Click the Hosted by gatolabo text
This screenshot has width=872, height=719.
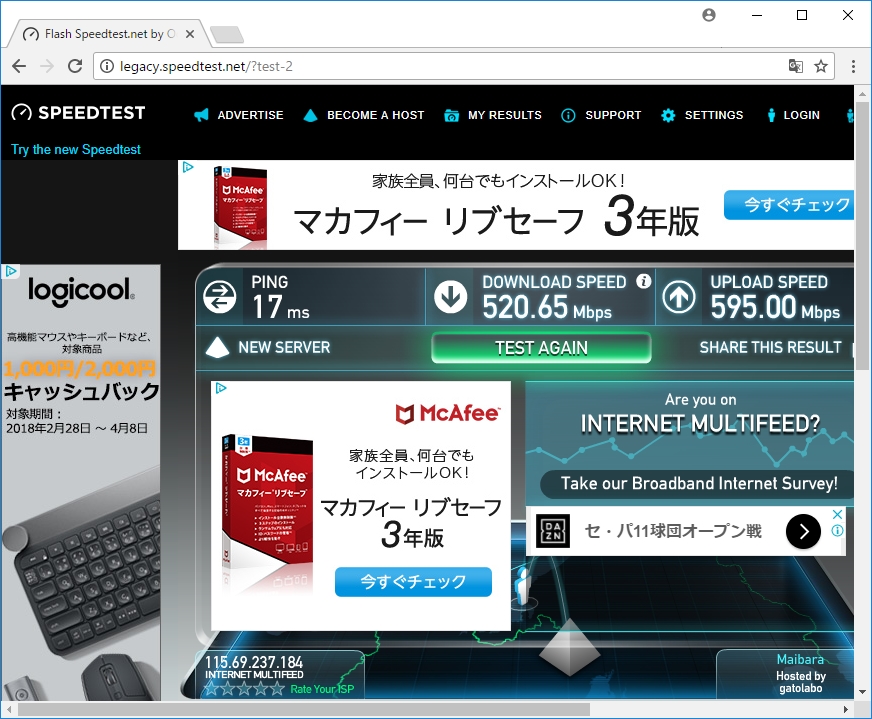[801, 682]
